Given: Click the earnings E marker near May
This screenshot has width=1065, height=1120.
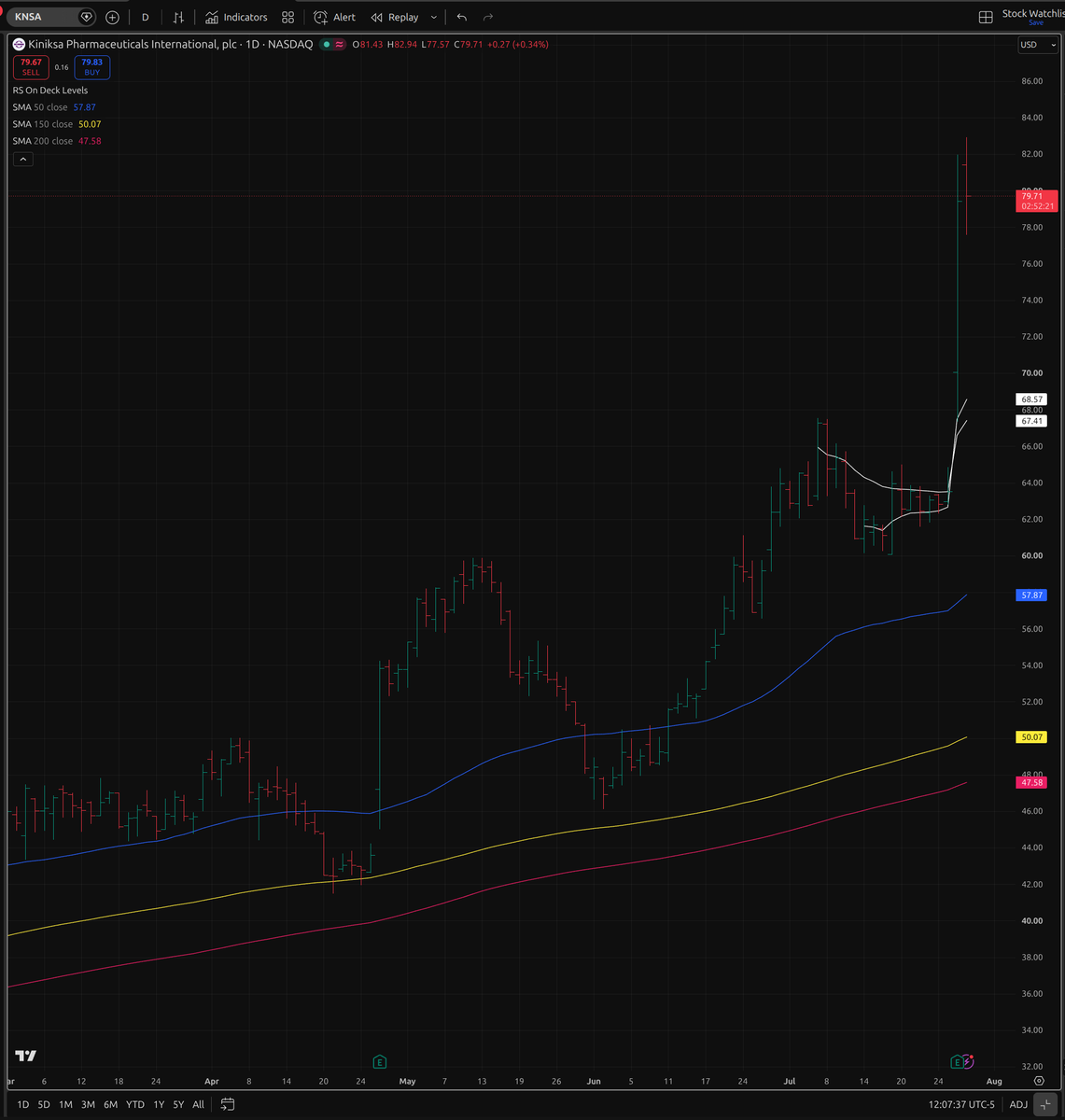Looking at the screenshot, I should pos(379,1061).
